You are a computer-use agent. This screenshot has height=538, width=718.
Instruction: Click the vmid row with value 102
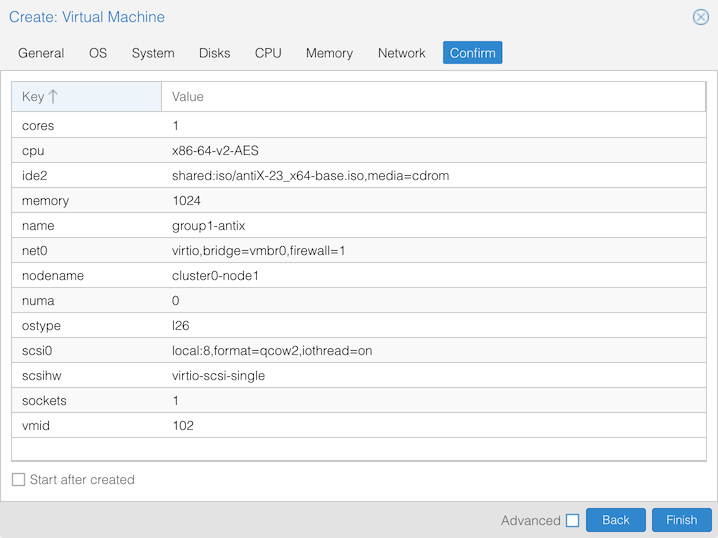click(x=358, y=426)
